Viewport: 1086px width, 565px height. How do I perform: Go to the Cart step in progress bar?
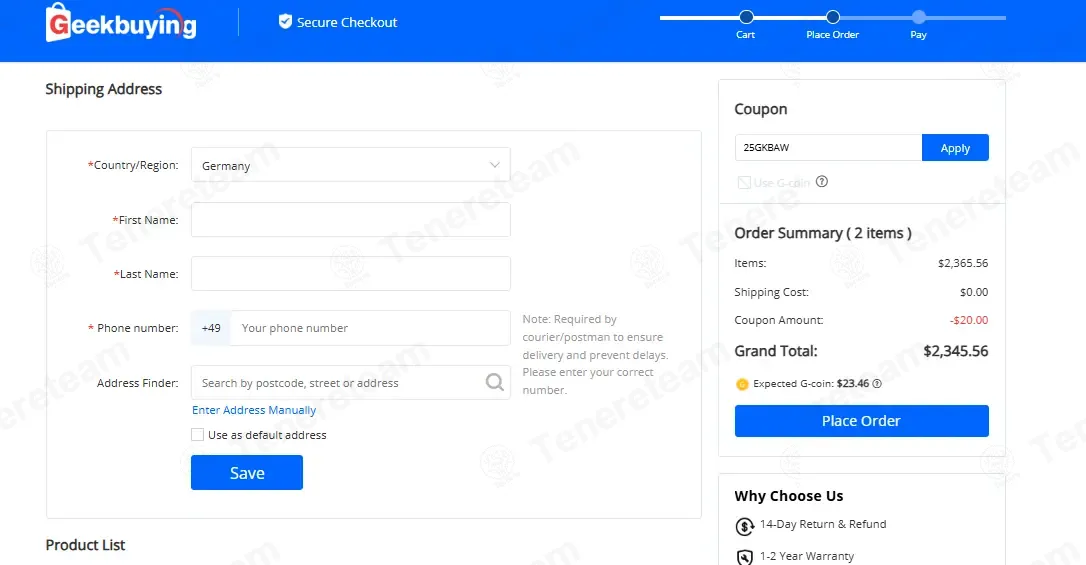click(746, 17)
